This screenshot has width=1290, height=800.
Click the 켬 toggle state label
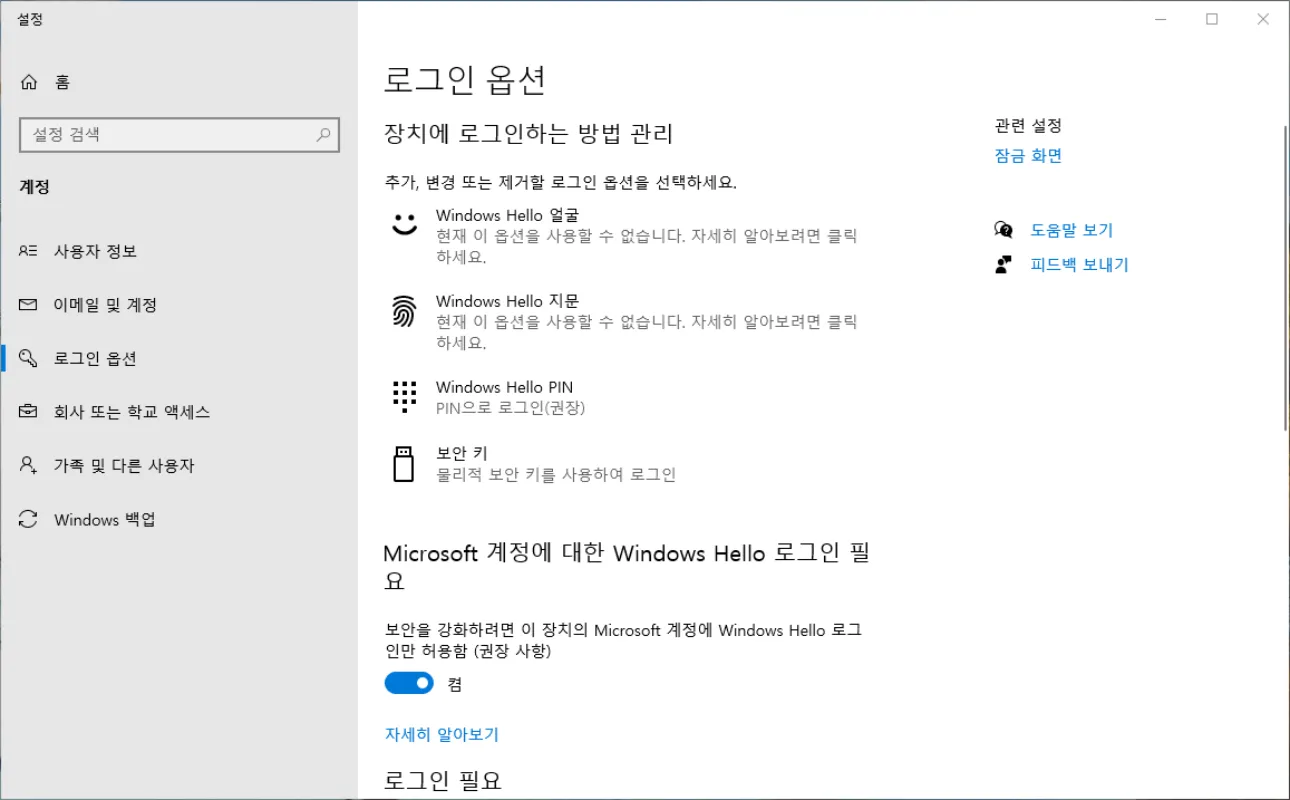(455, 684)
